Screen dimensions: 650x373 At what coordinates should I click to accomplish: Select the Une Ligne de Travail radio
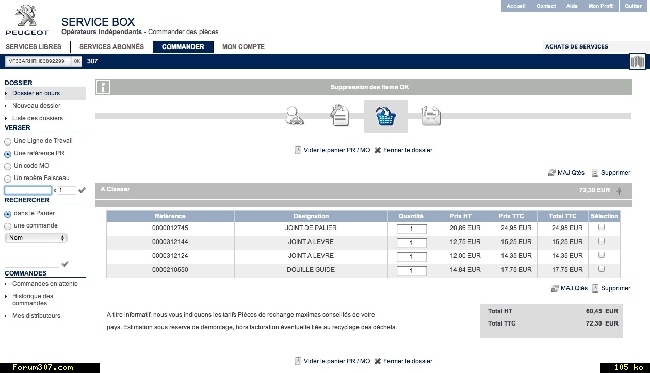7,141
